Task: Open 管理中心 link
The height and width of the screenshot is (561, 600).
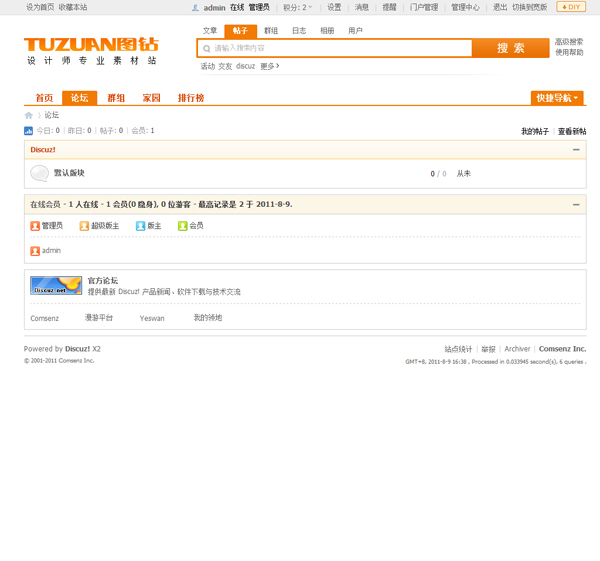Action: [465, 7]
